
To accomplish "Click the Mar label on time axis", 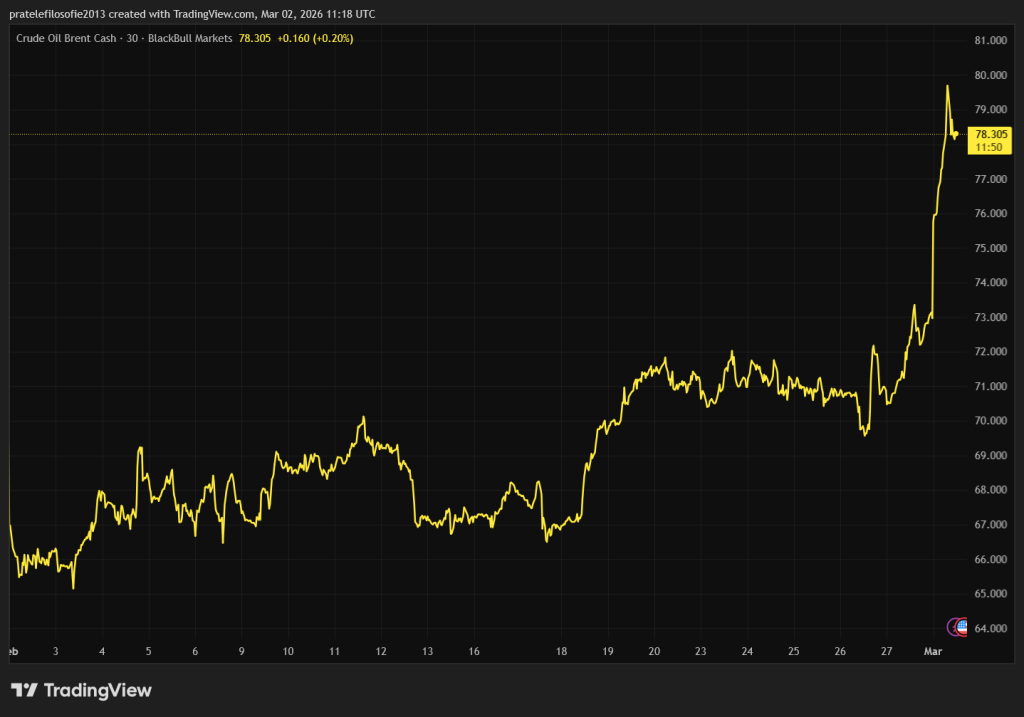I will click(x=934, y=651).
